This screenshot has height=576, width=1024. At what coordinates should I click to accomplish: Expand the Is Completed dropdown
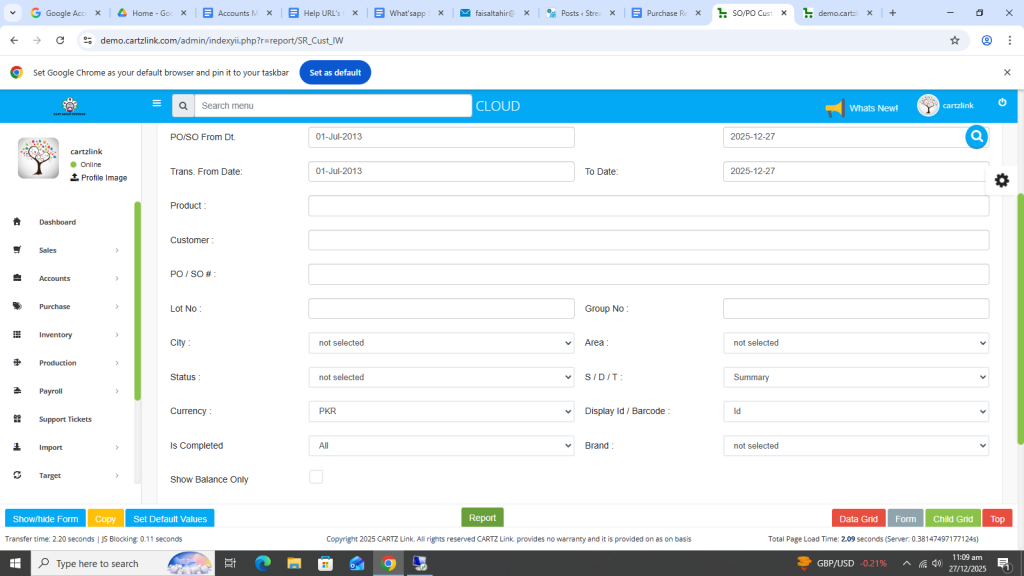441,446
